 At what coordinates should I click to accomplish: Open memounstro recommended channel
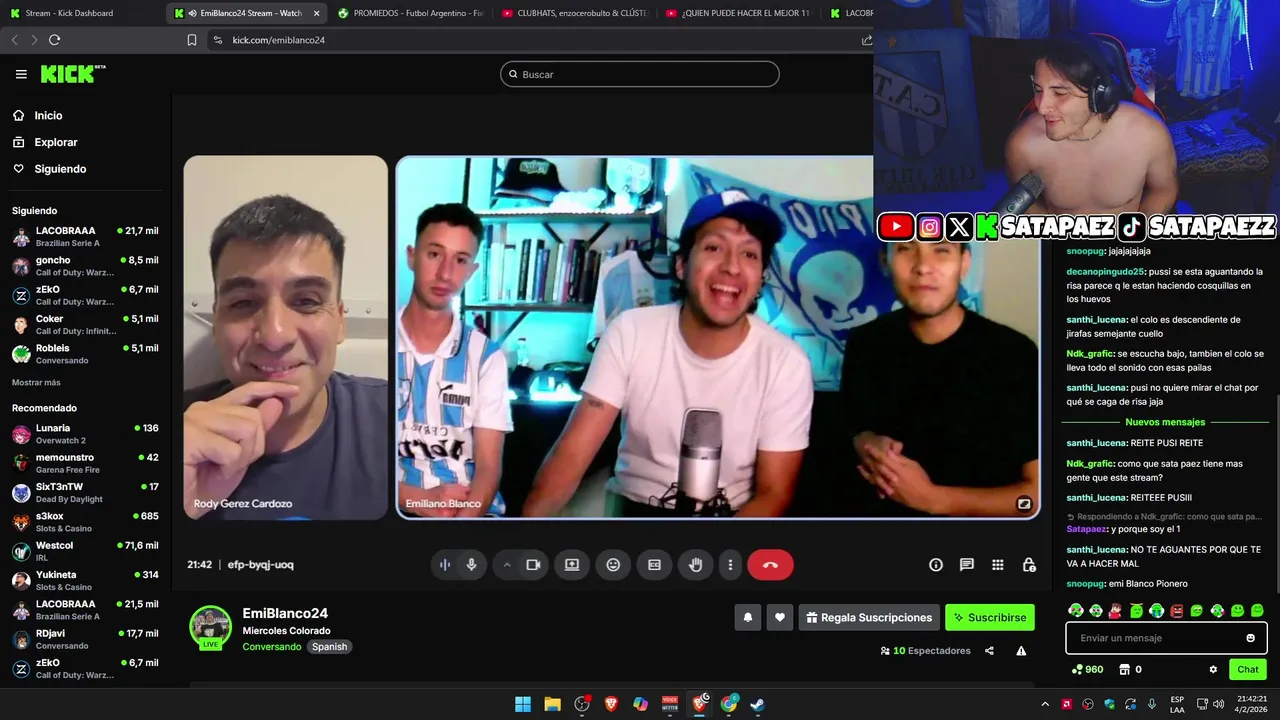coord(85,463)
